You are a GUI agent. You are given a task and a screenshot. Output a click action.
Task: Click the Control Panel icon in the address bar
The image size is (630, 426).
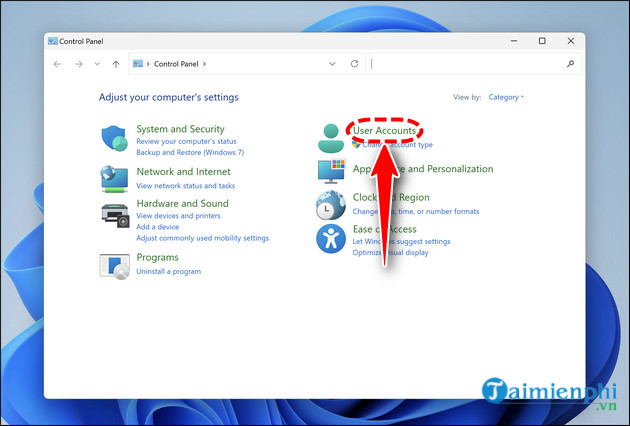point(138,63)
